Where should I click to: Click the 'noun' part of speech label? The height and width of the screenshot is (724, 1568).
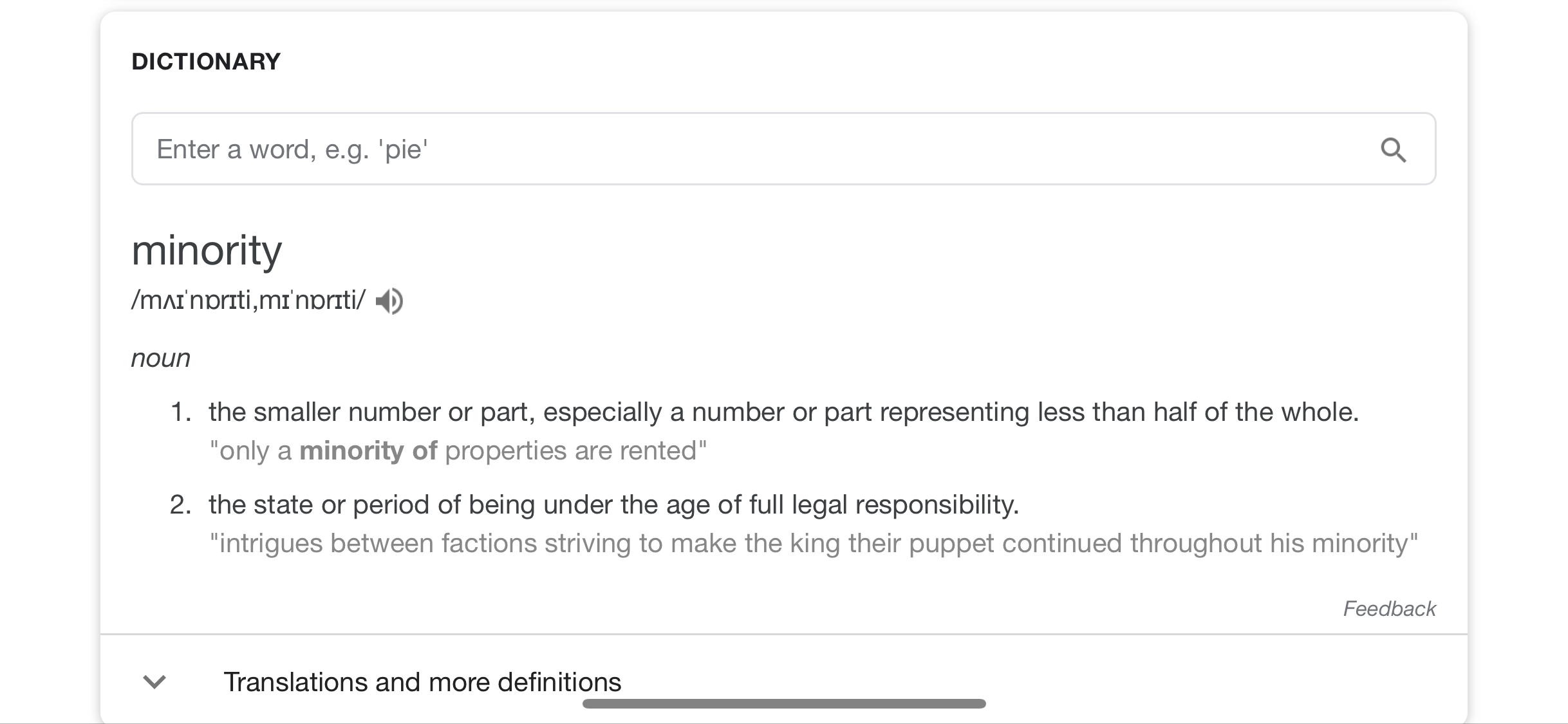[x=161, y=358]
